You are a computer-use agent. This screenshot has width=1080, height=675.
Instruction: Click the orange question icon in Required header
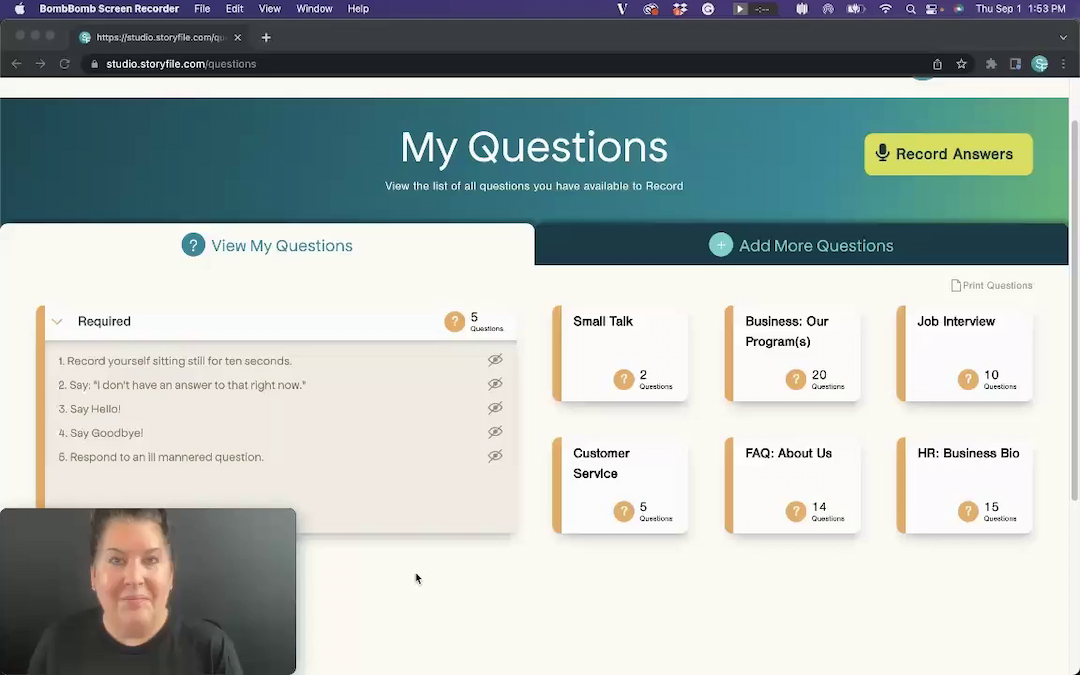tap(455, 321)
